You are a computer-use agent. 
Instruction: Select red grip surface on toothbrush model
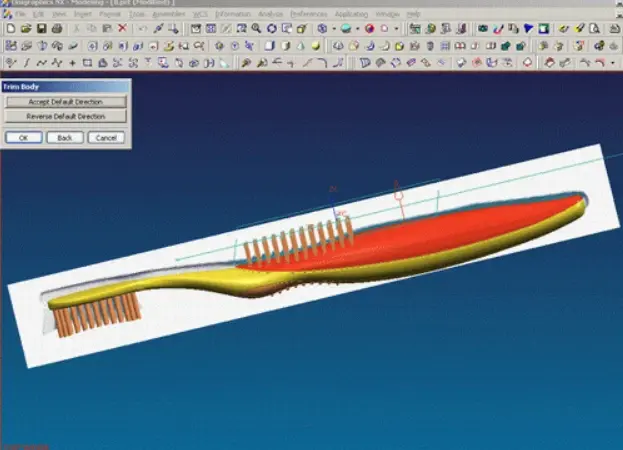[x=413, y=238]
